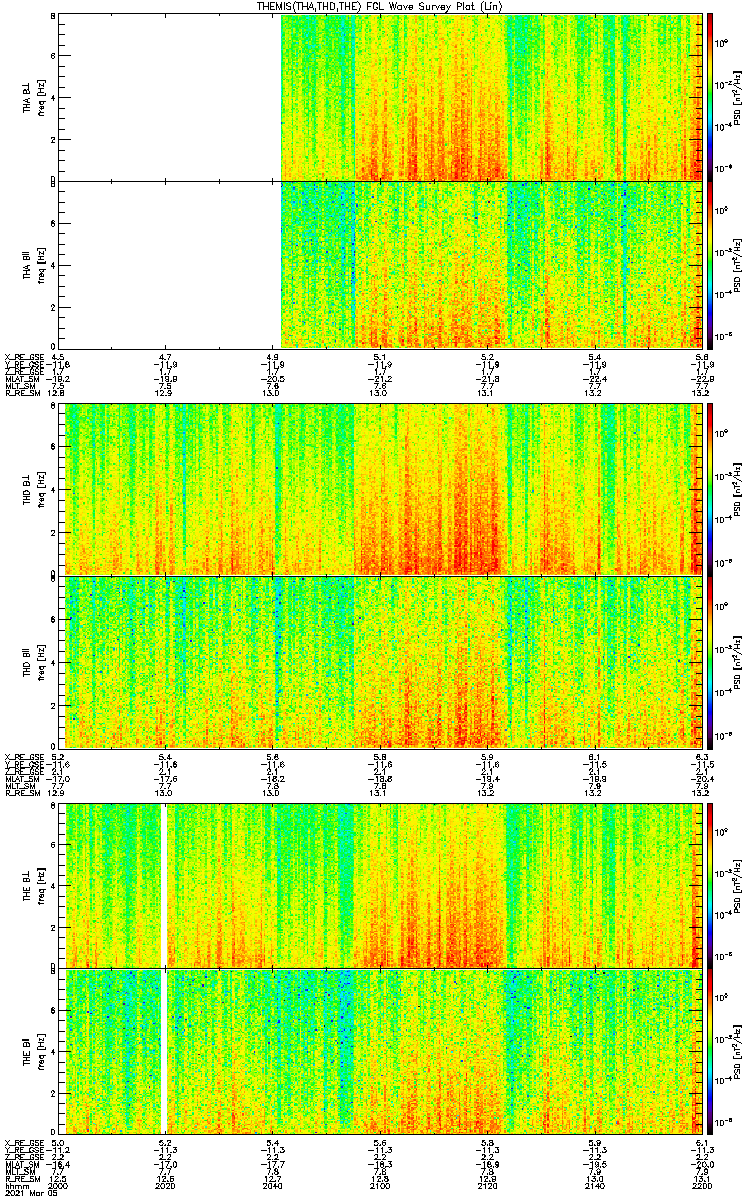Select the THD B-perpendicular spectrogram panel

381,490
